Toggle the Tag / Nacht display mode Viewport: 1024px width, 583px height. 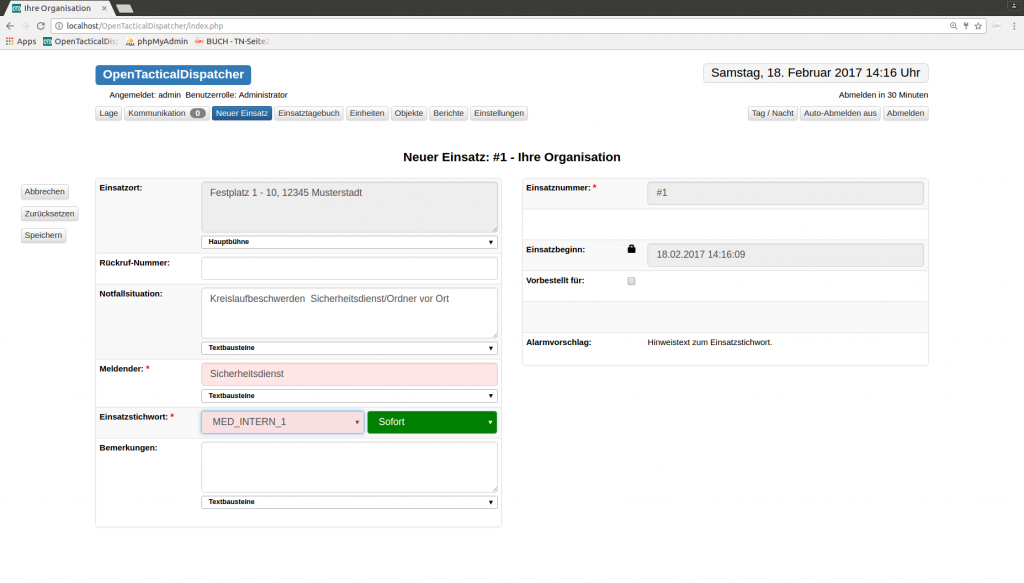(x=772, y=113)
